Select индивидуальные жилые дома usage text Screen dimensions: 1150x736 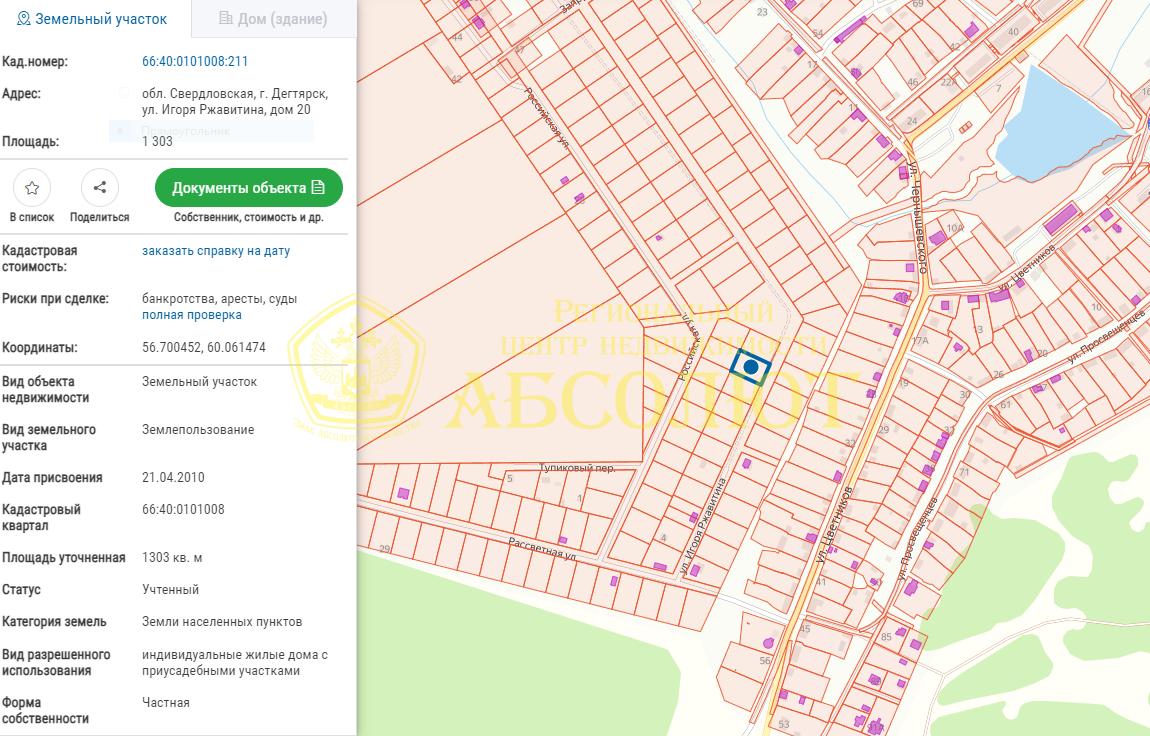[235, 663]
